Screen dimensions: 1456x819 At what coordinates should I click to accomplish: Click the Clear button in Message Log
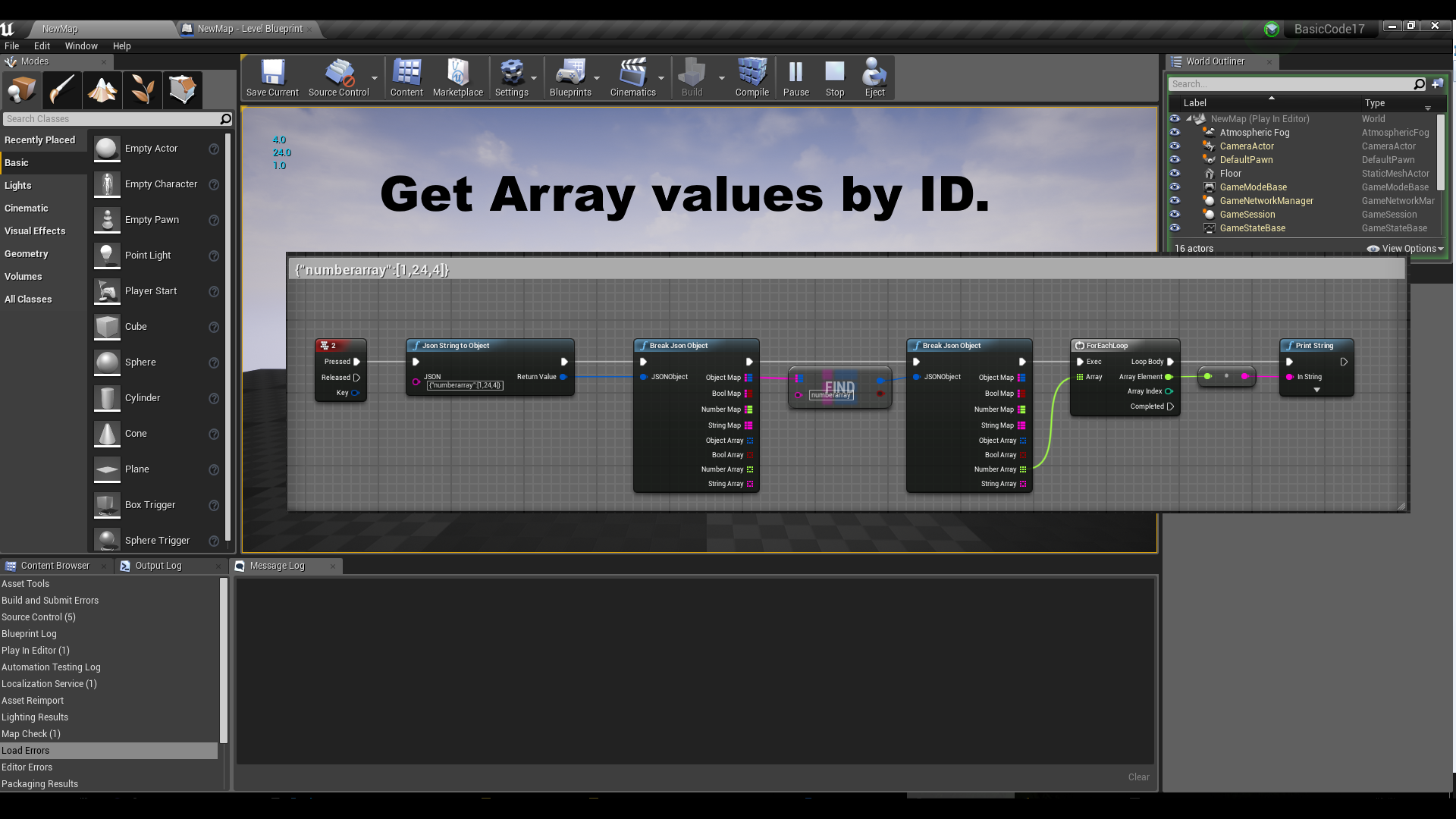[x=1138, y=777]
